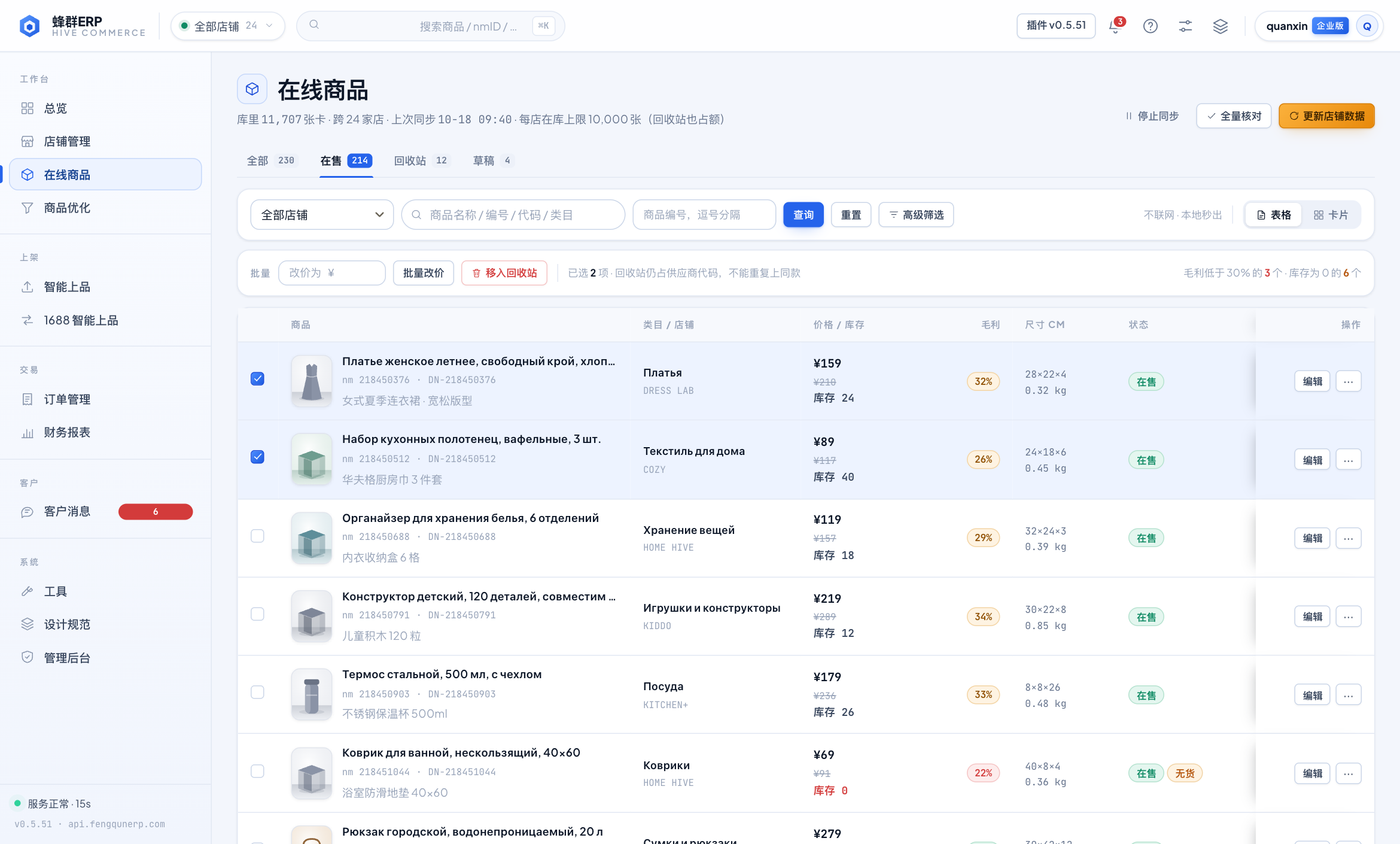Open 客户消息 sidebar item
This screenshot has height=844, width=1400.
[x=105, y=512]
